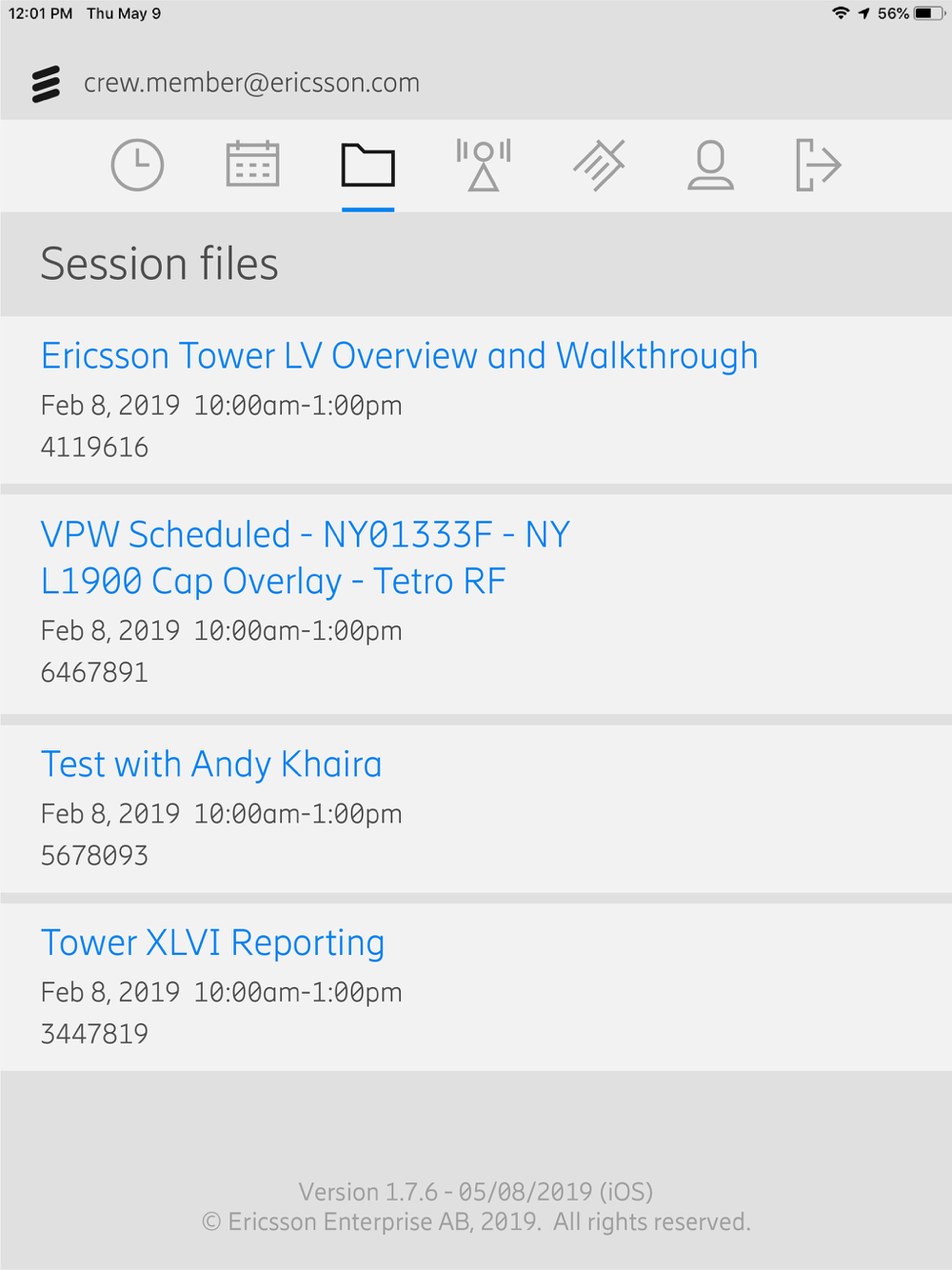Open Ericsson Tower LV Overview and Walkthrough
Screen dimensions: 952x1270
click(x=400, y=356)
